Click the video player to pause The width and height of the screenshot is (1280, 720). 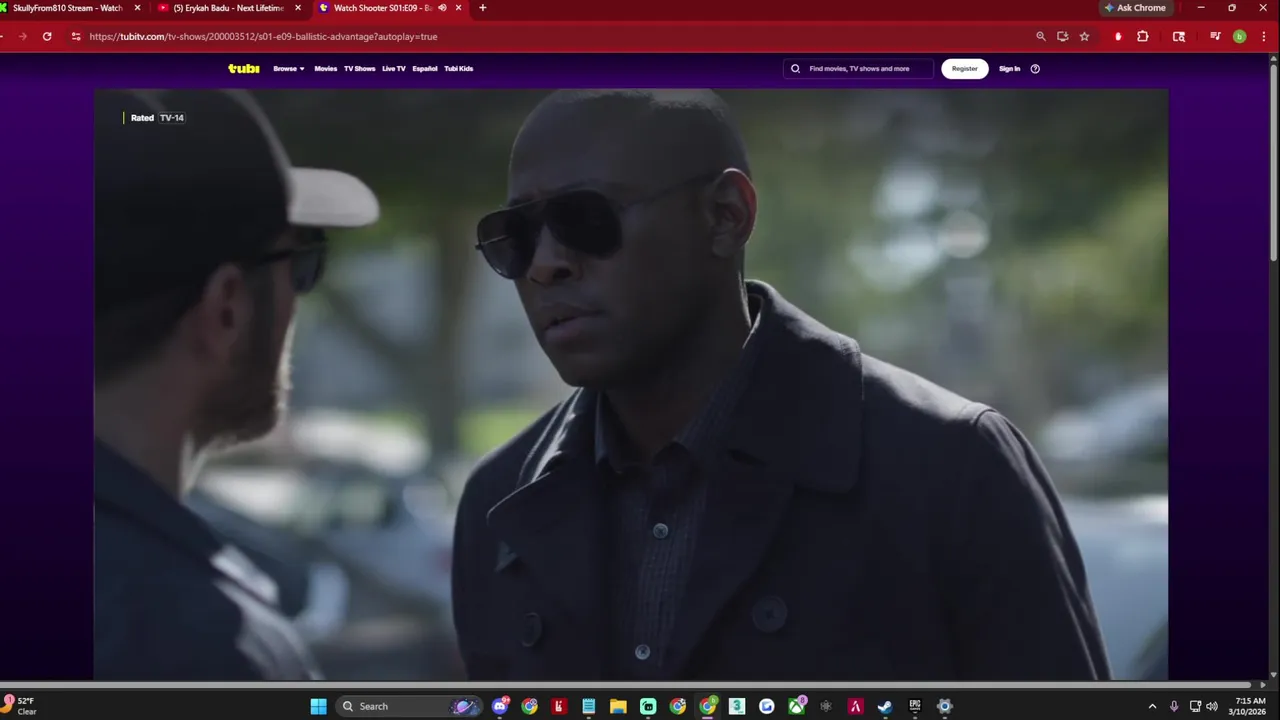point(631,385)
